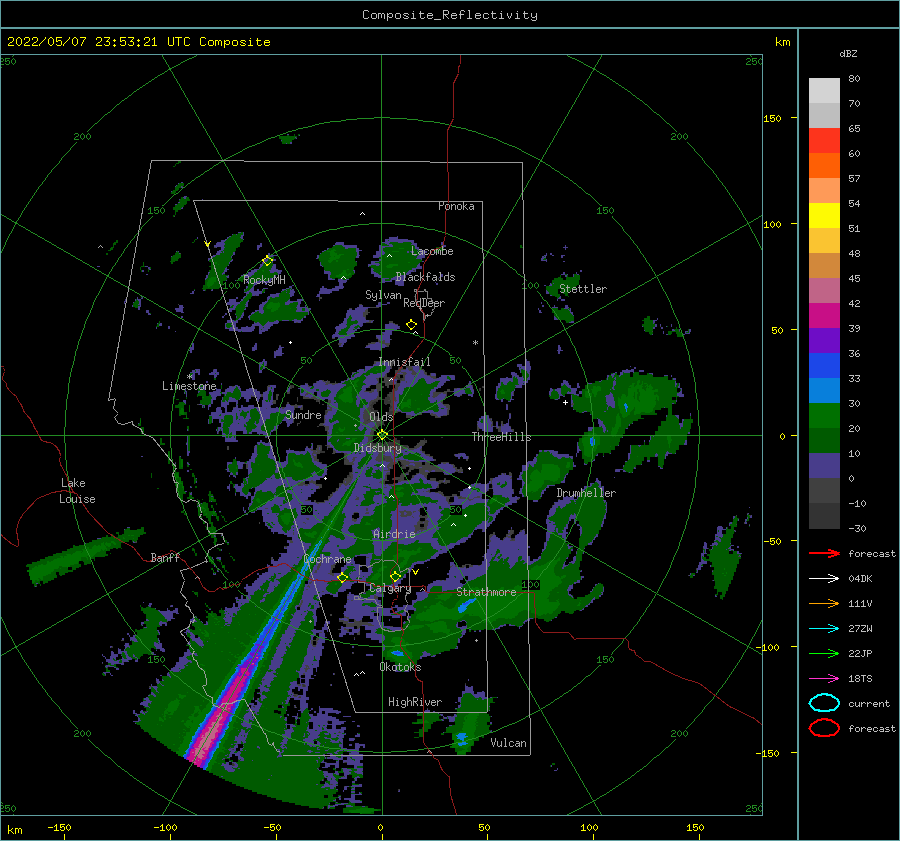Click the Composite_Reflectivity title
This screenshot has height=841, width=900.
click(x=449, y=15)
